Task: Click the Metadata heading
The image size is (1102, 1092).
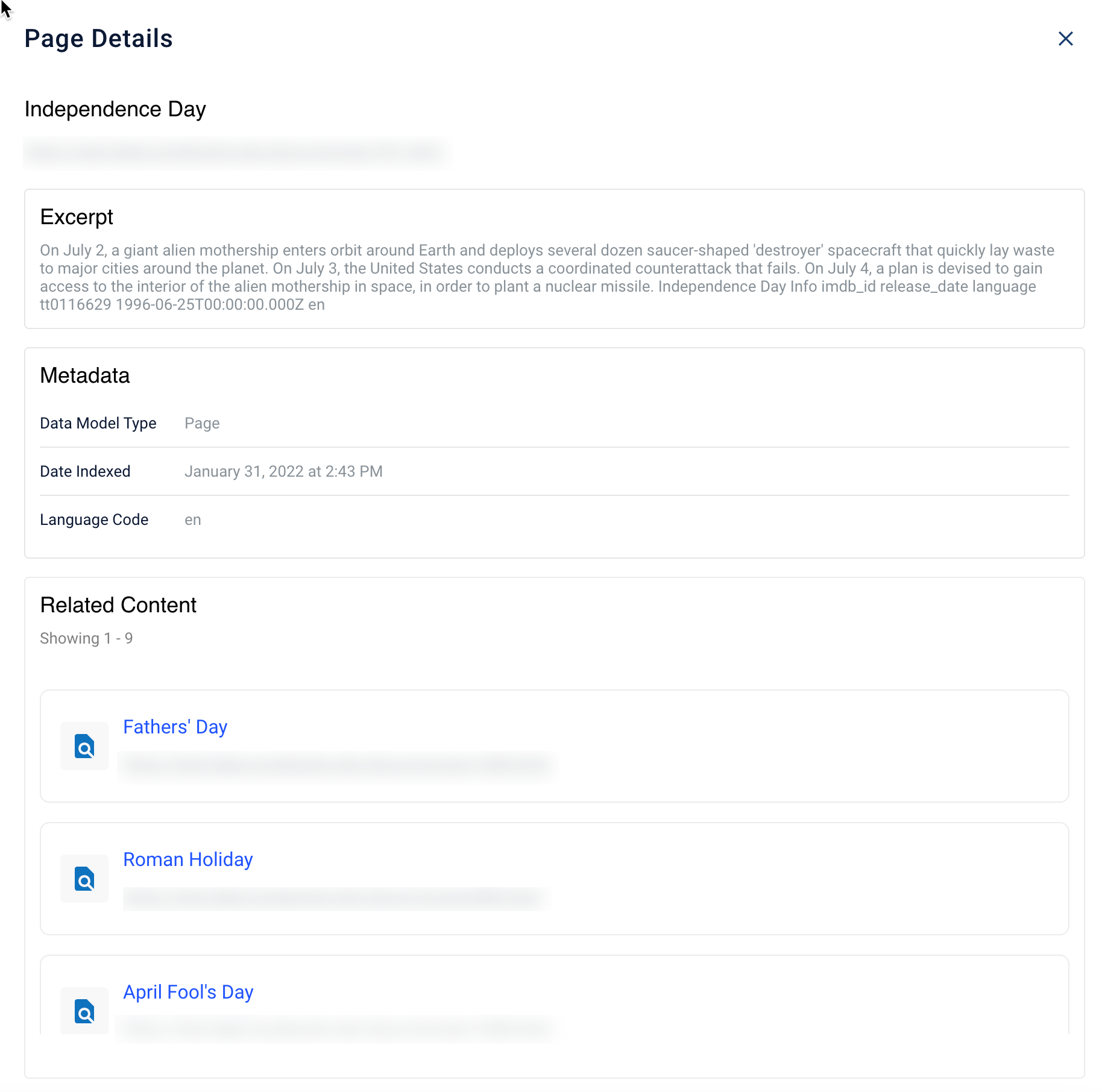Action: [84, 375]
